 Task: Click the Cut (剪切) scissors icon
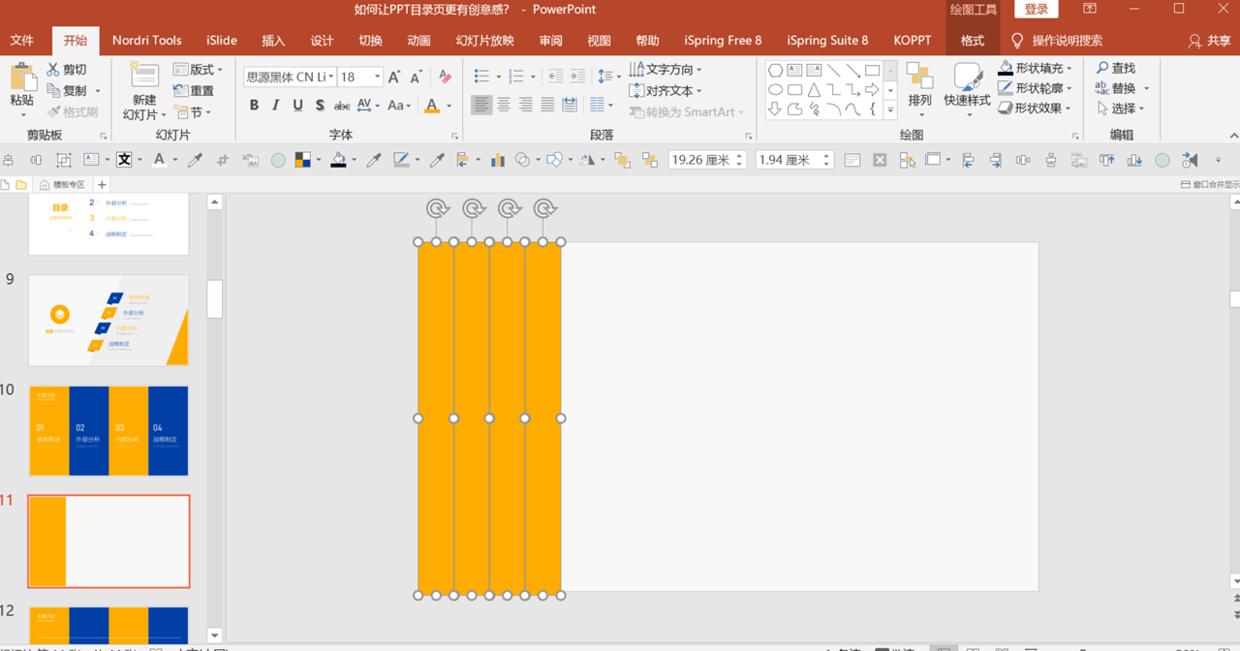54,69
